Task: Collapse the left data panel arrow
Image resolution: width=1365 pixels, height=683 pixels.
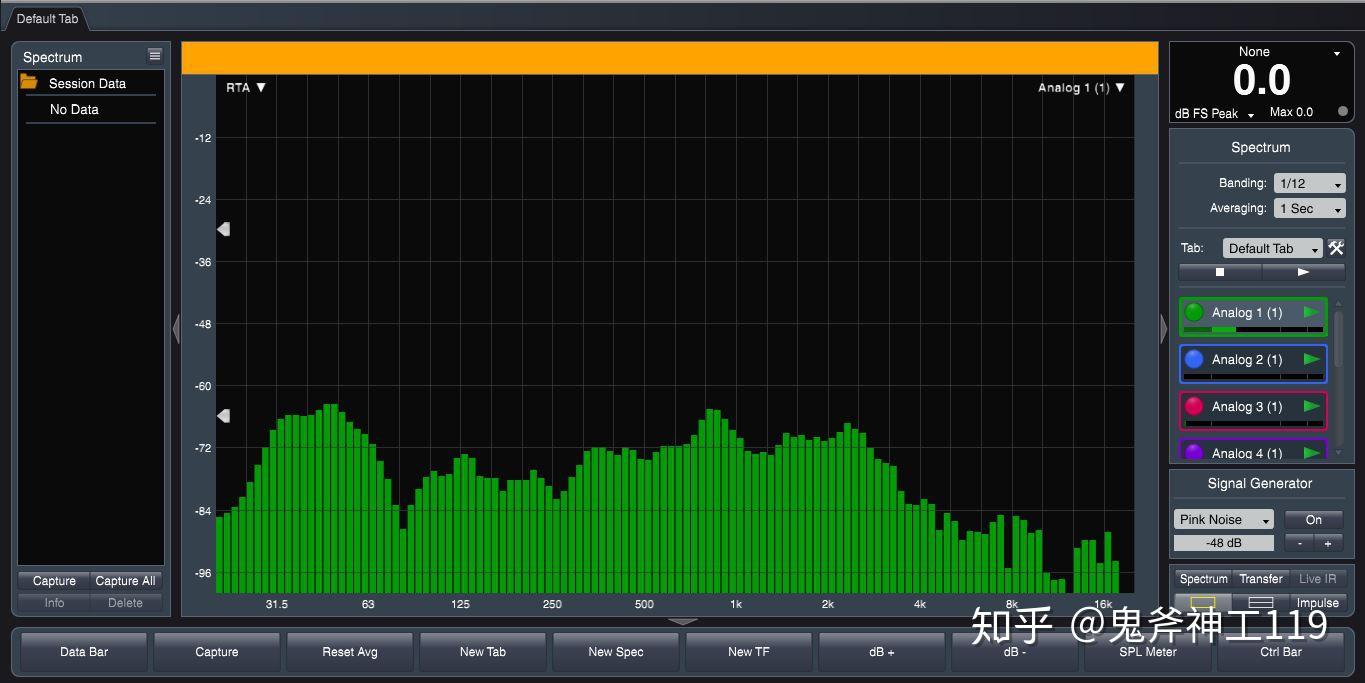Action: click(176, 328)
